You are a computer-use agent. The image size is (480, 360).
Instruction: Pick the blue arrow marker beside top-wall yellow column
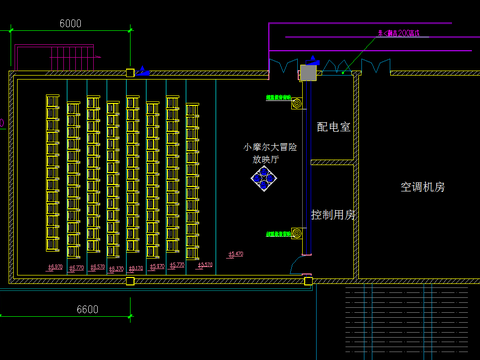[143, 71]
